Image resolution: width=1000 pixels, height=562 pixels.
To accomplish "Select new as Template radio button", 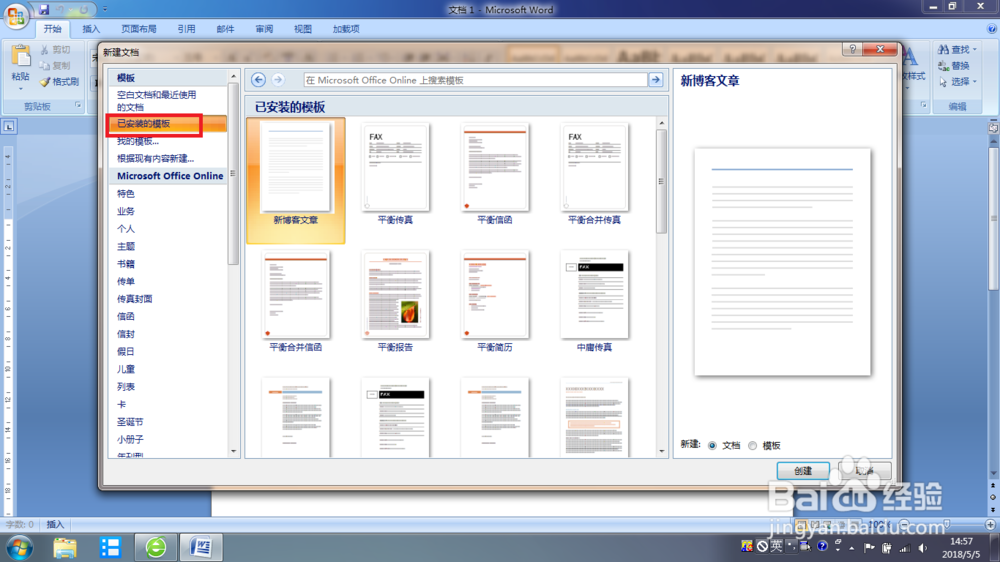I will [753, 446].
